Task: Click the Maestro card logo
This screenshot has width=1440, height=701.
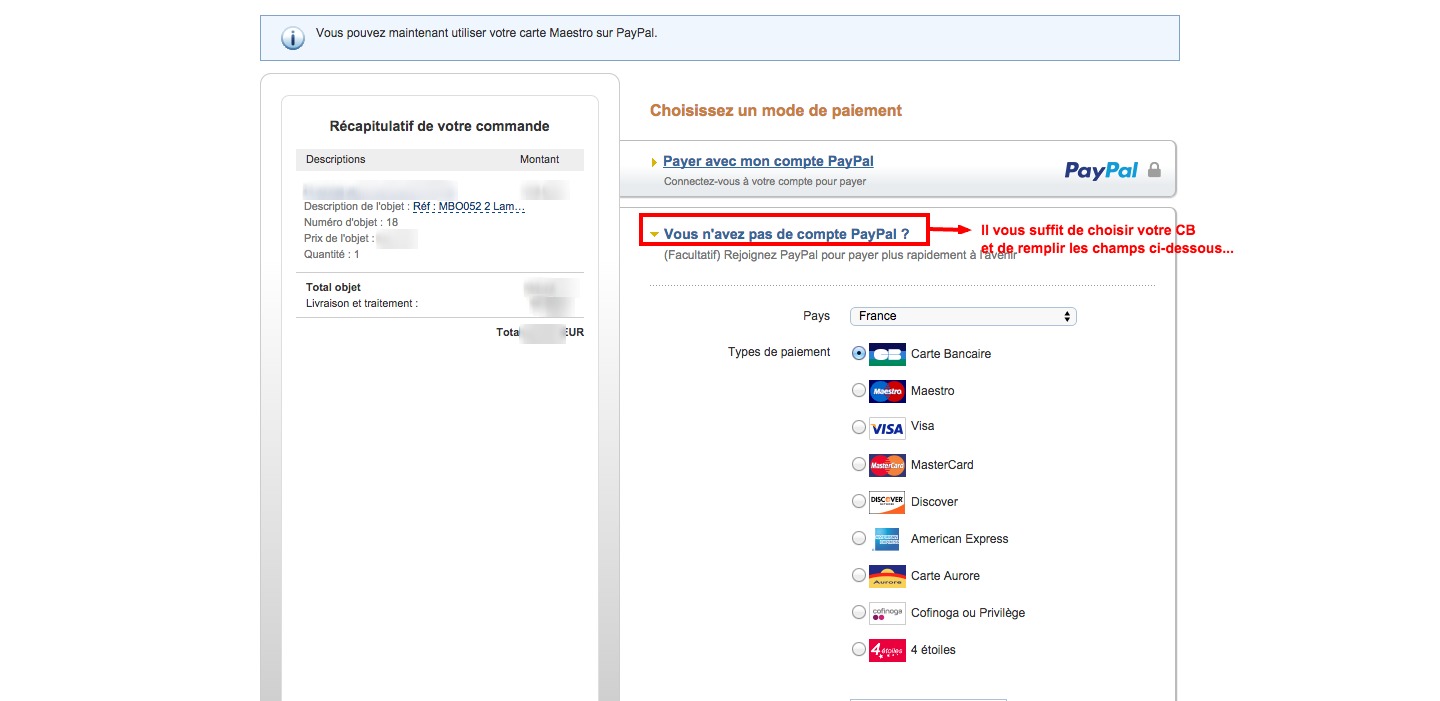Action: pos(887,391)
